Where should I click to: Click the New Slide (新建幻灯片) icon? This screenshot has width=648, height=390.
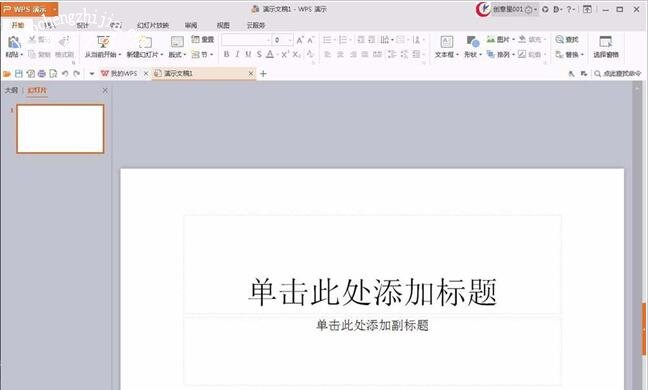(x=145, y=42)
